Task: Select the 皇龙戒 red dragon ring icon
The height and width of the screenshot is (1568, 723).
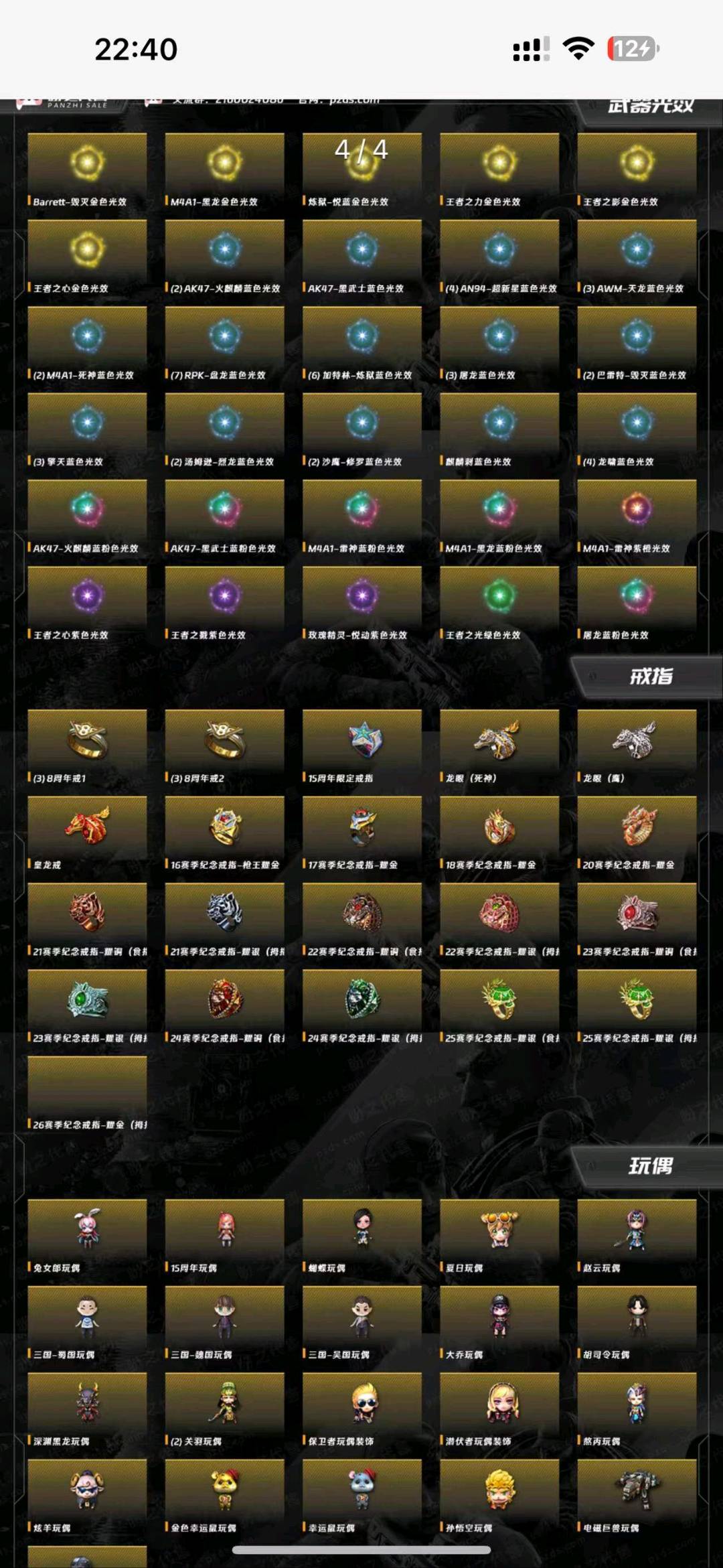Action: (88, 825)
